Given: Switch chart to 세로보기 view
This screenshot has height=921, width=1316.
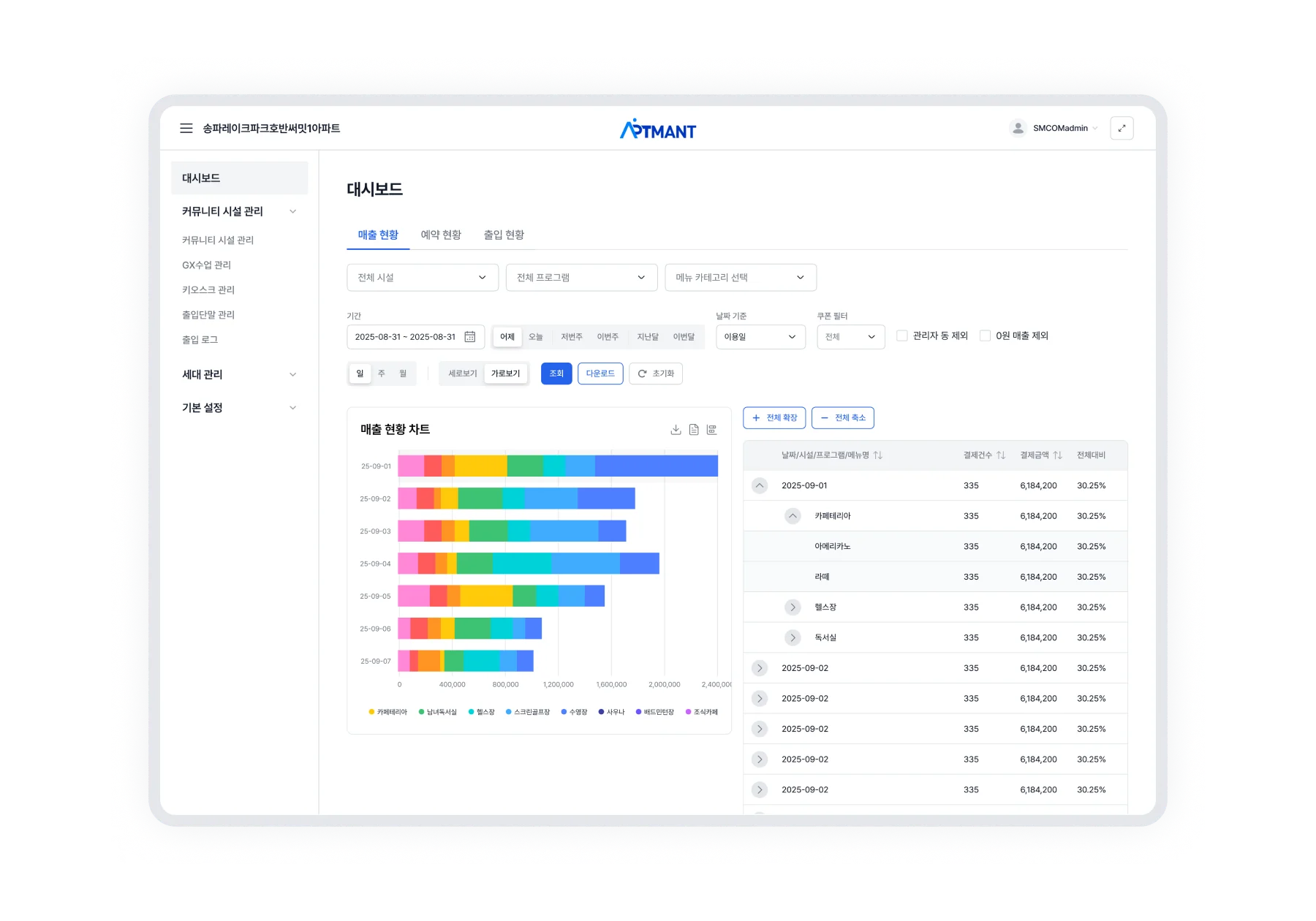Looking at the screenshot, I should [x=462, y=374].
